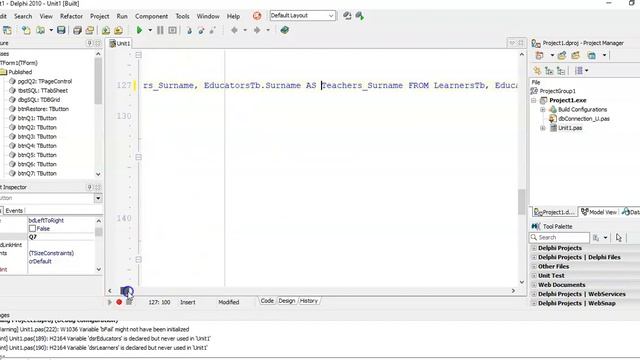This screenshot has height=360, width=640.
Task: Click the Pause toolbar icon
Action: pyautogui.click(x=160, y=30)
